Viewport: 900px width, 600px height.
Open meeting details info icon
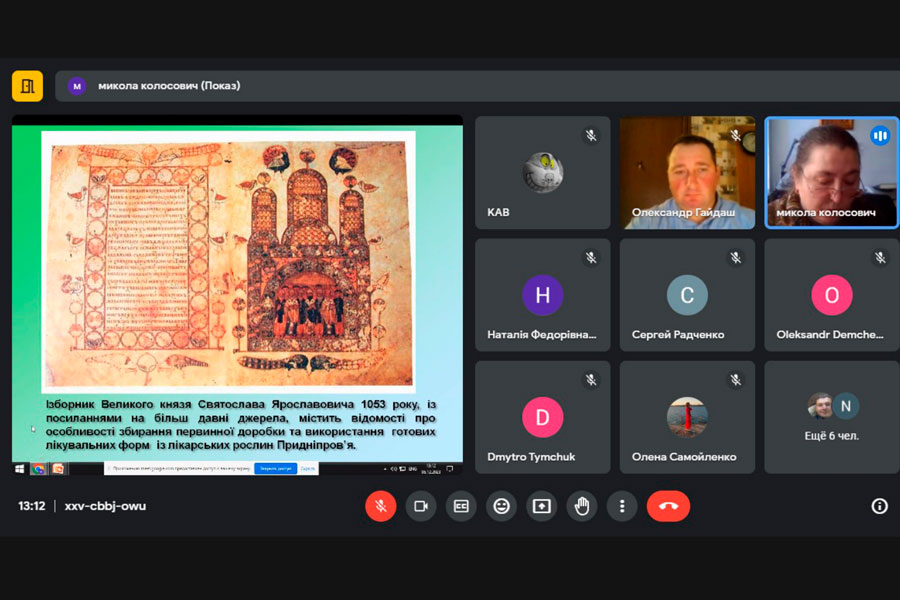pos(879,506)
